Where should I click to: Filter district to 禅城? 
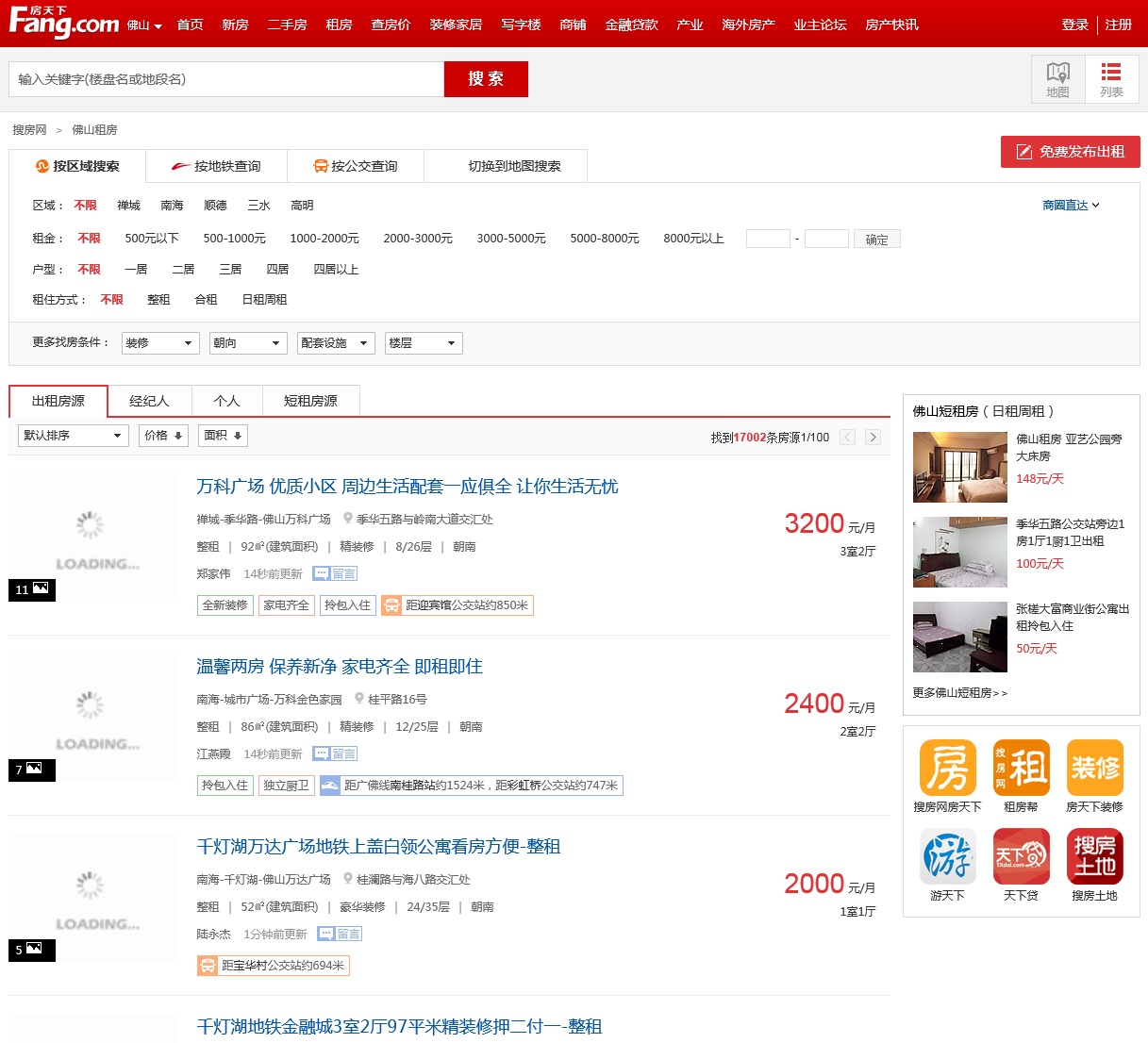(x=128, y=206)
